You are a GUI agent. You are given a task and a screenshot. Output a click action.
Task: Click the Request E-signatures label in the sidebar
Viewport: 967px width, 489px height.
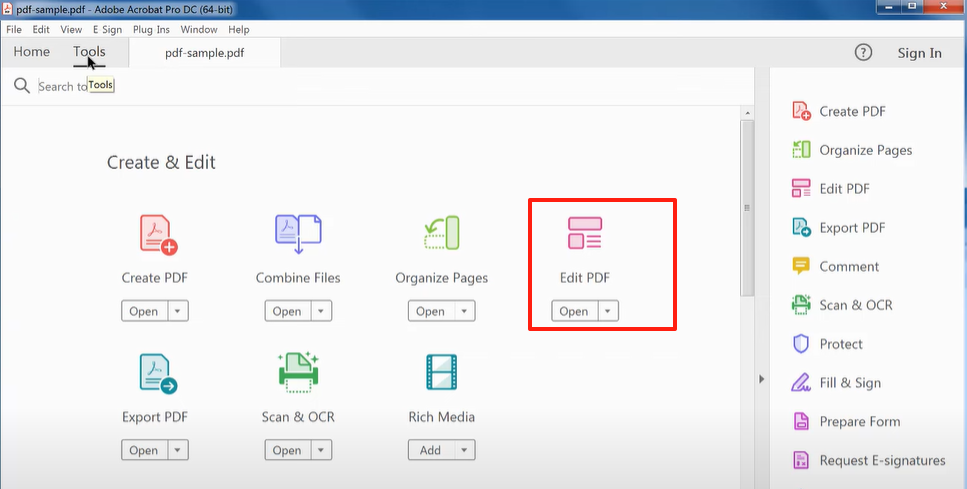[x=883, y=461]
